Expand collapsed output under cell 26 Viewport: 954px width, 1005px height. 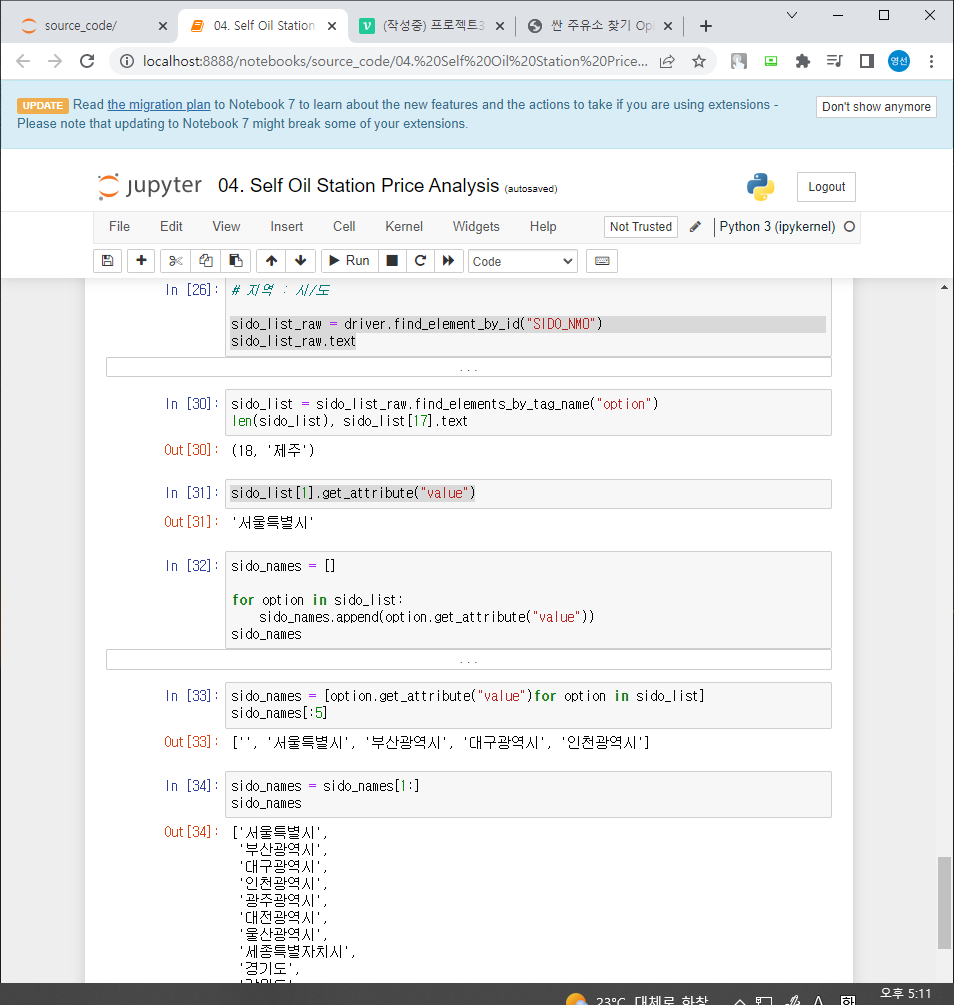[469, 368]
